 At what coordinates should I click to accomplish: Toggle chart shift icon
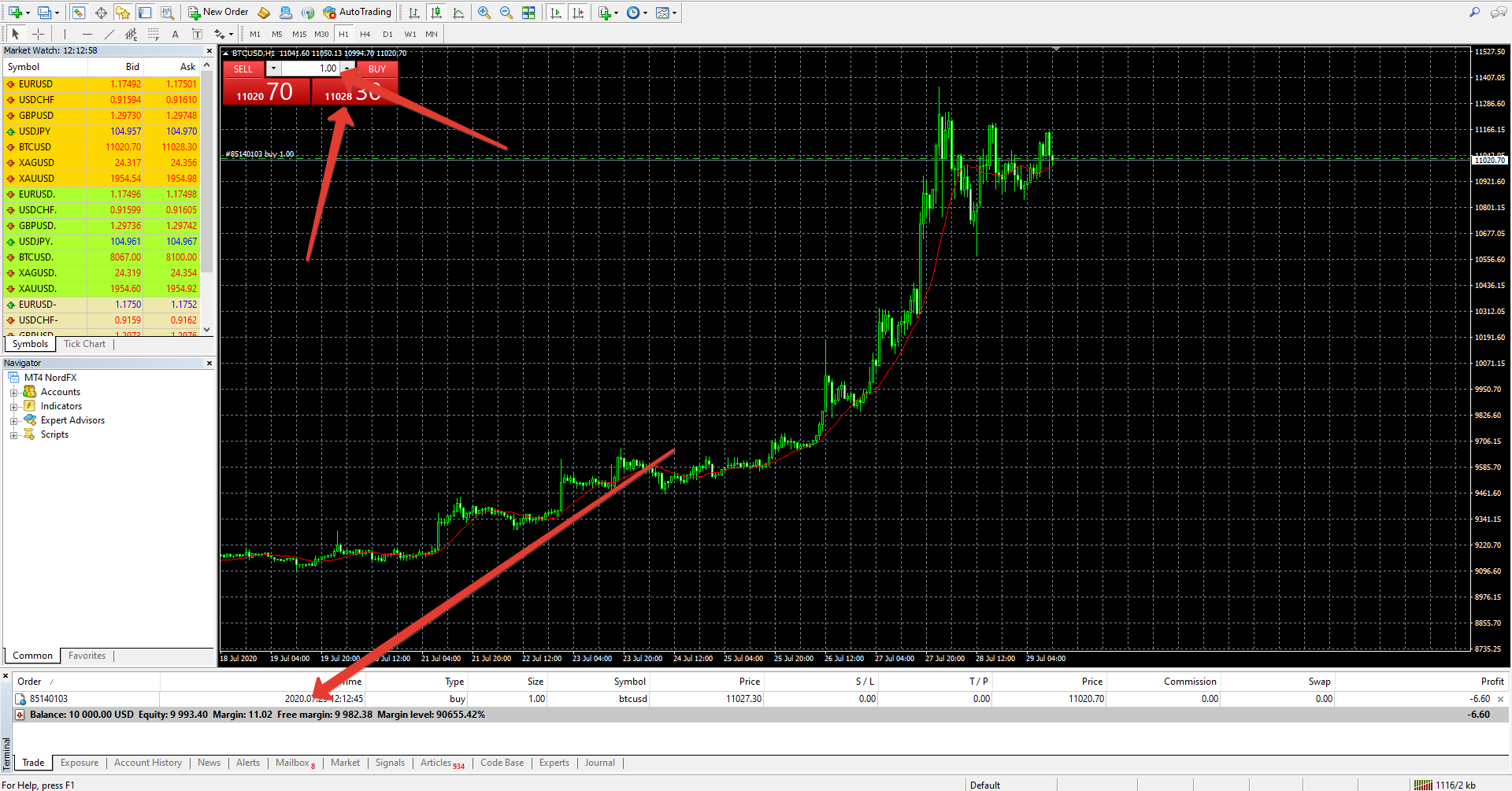(579, 13)
